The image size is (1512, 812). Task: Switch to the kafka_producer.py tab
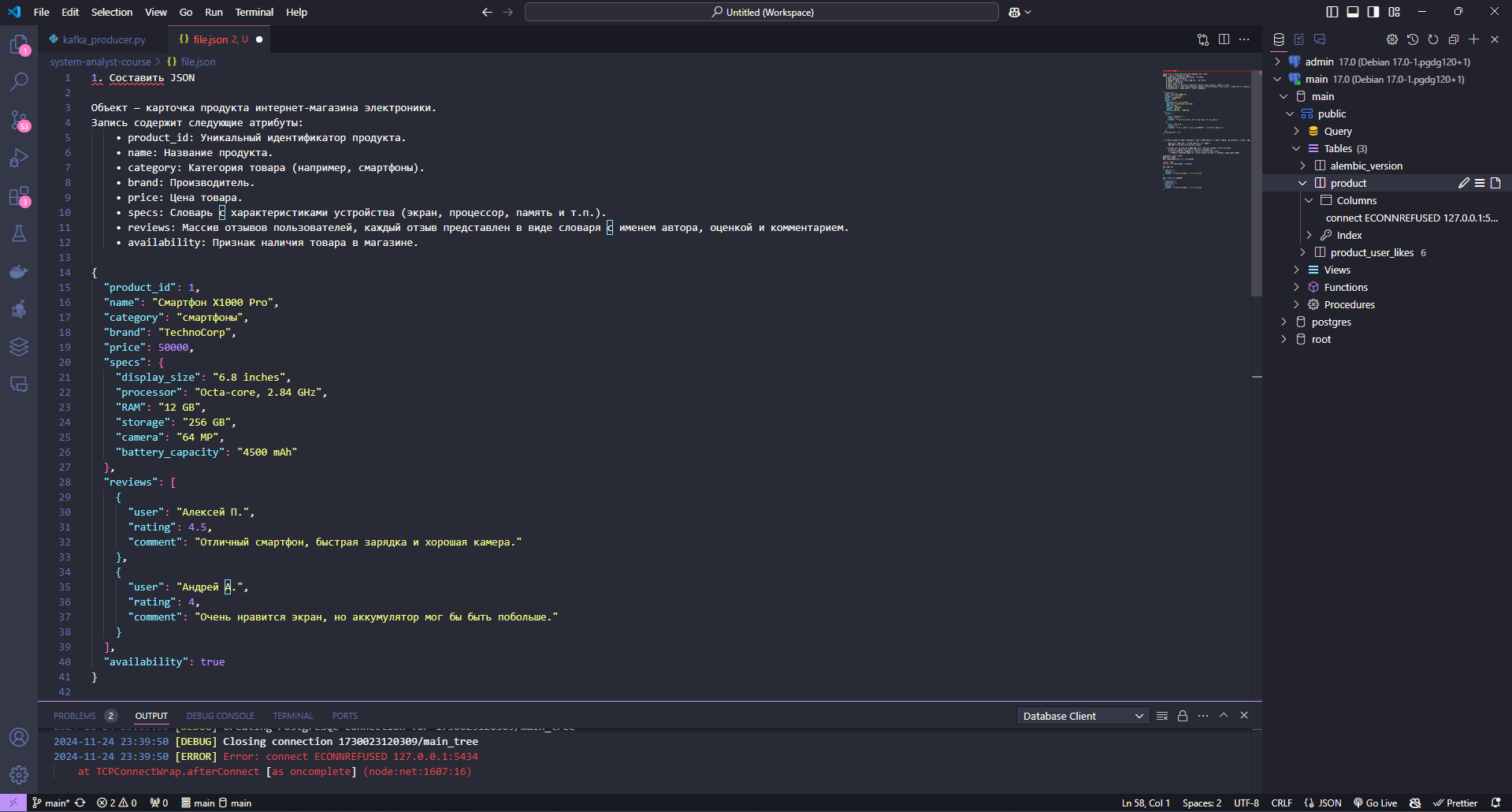click(x=103, y=39)
